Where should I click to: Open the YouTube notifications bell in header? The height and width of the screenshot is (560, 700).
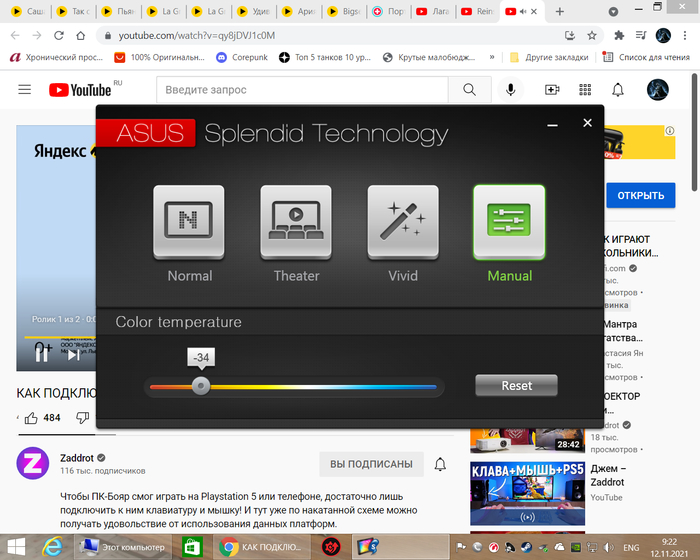point(618,90)
